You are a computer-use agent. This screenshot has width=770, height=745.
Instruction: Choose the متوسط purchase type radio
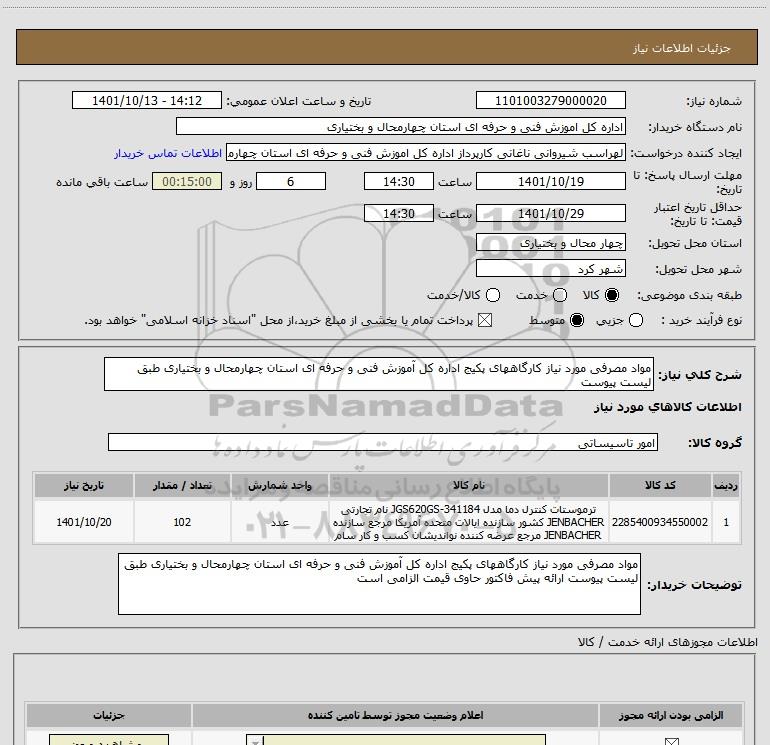coord(577,320)
